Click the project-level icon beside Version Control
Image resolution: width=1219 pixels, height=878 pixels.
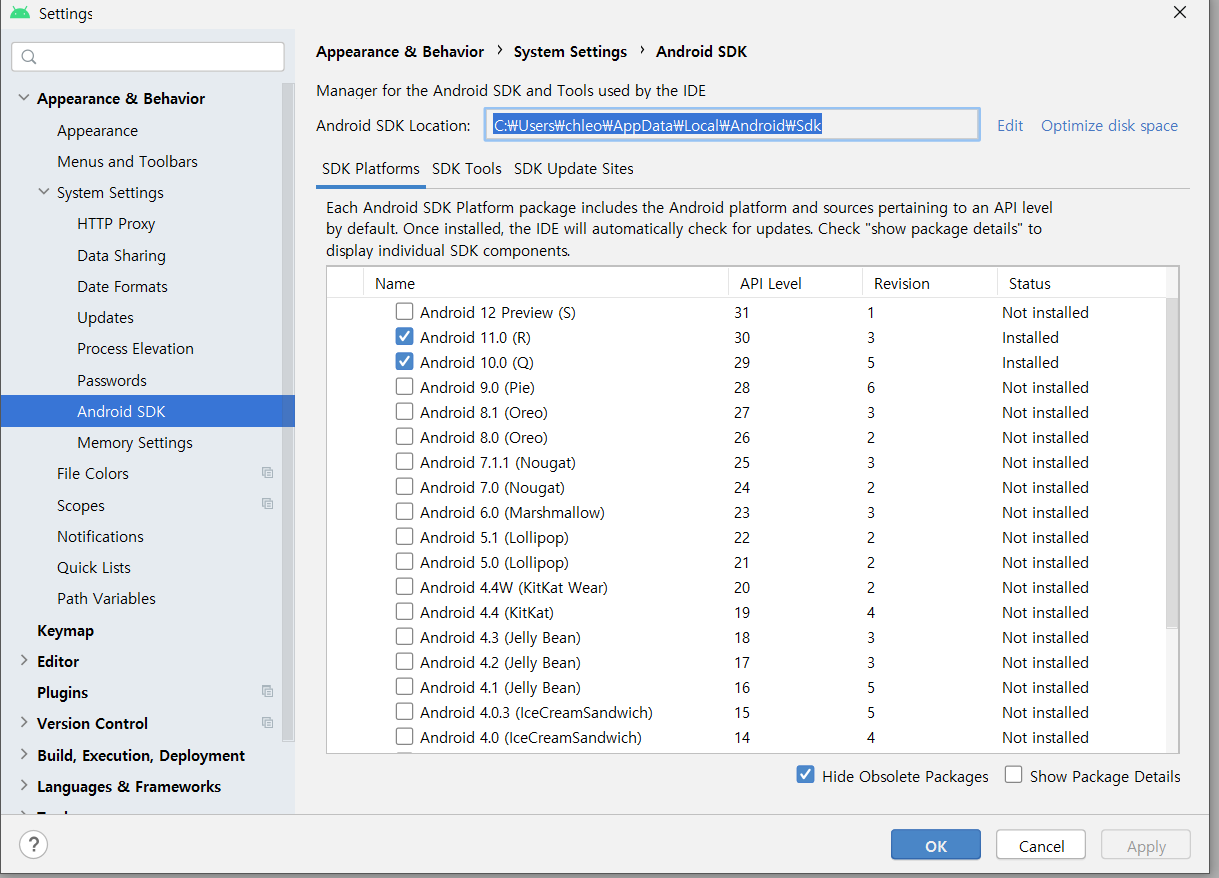click(x=267, y=722)
